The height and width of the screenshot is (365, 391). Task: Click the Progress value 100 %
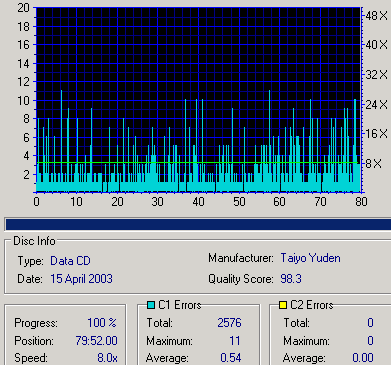click(102, 323)
